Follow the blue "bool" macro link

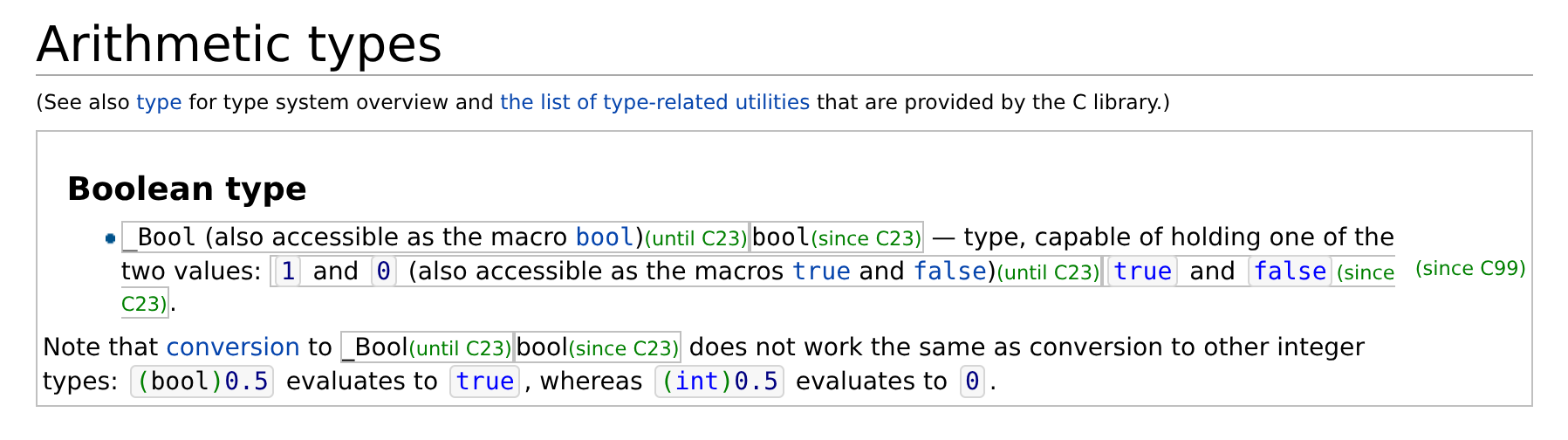click(604, 237)
